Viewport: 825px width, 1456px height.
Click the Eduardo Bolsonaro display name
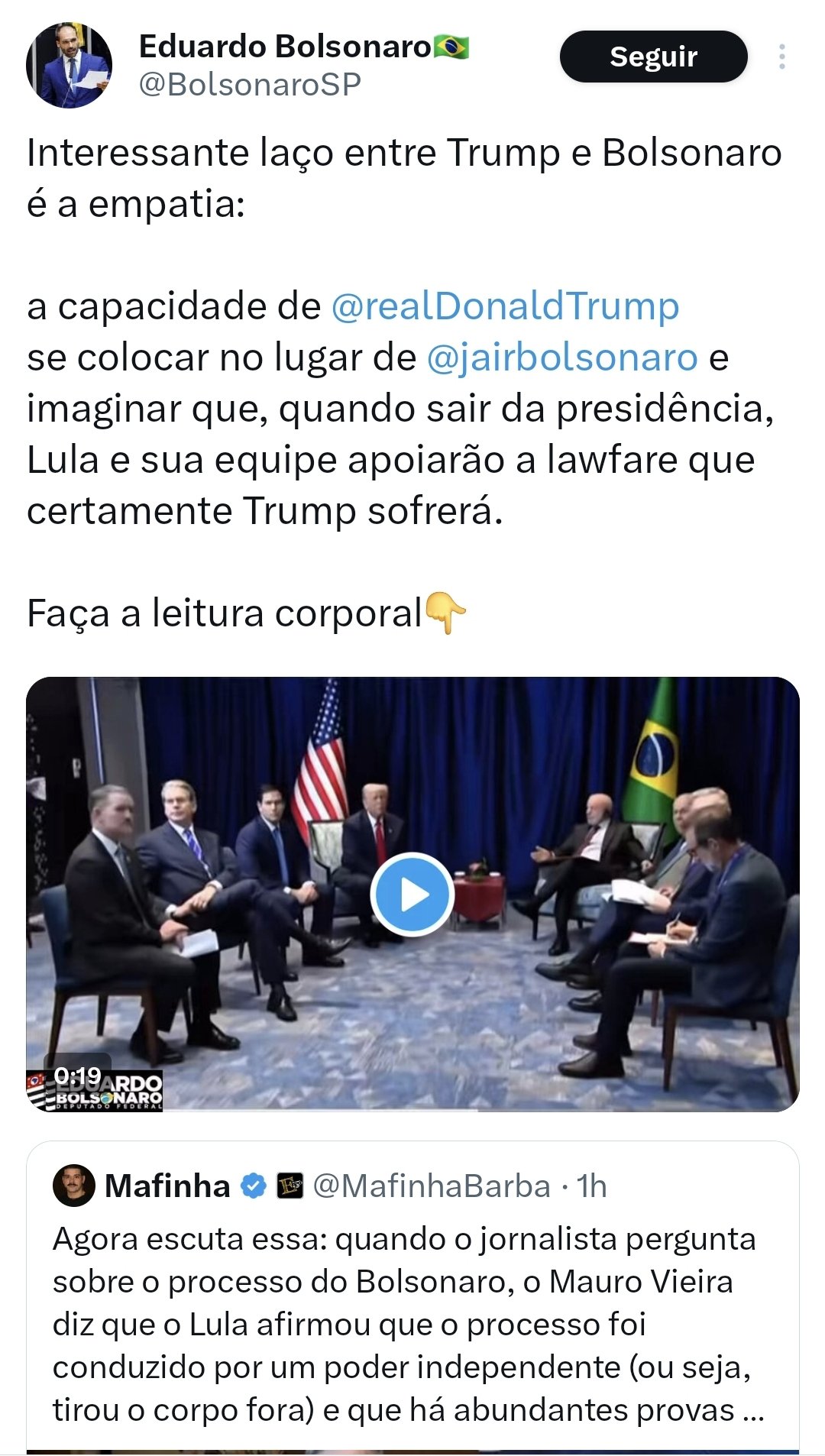point(285,47)
